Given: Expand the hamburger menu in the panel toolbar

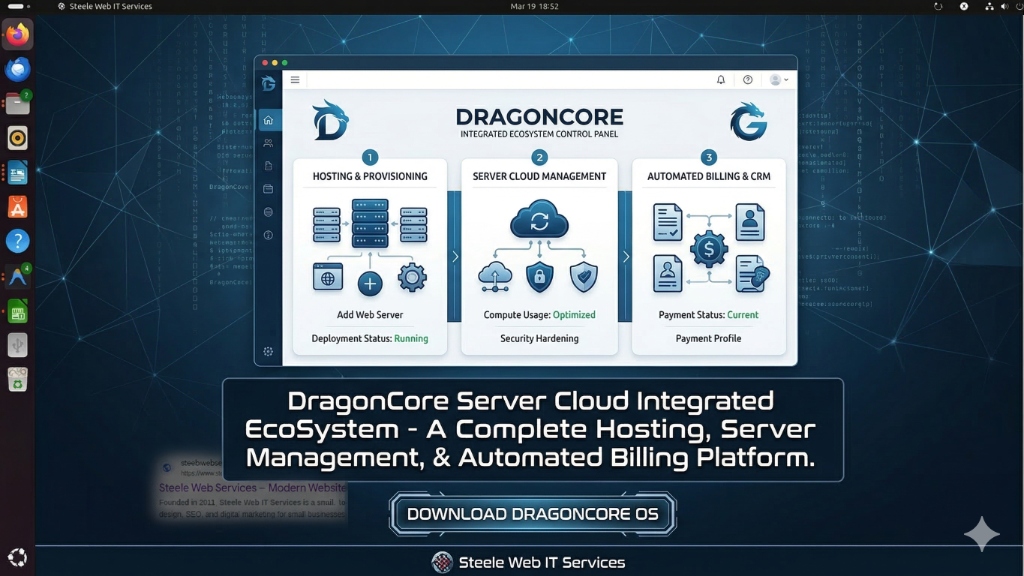Looking at the screenshot, I should (294, 79).
